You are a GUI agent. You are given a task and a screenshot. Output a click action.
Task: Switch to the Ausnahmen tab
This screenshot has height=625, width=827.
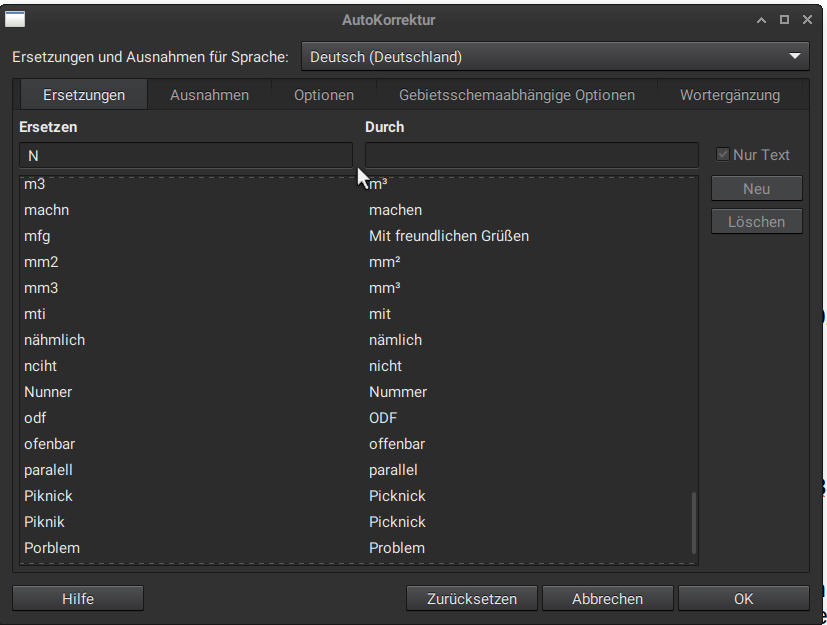(209, 95)
